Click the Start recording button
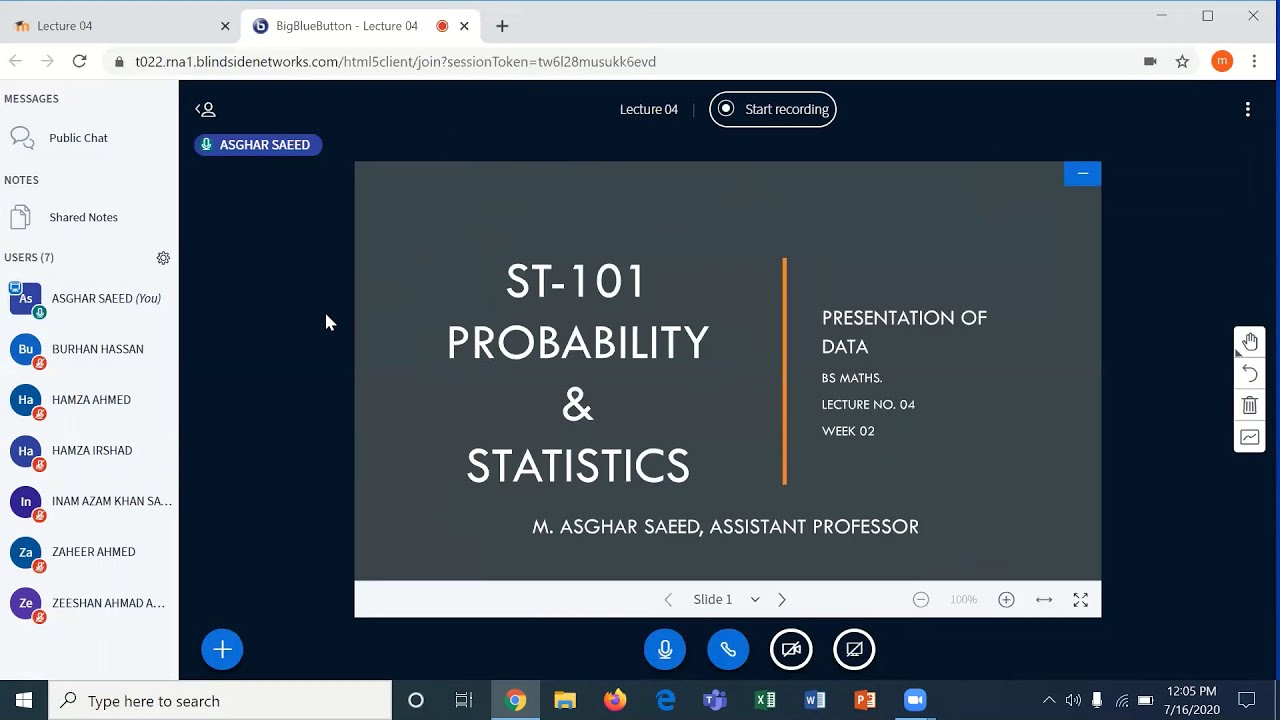The height and width of the screenshot is (720, 1280). click(x=773, y=109)
